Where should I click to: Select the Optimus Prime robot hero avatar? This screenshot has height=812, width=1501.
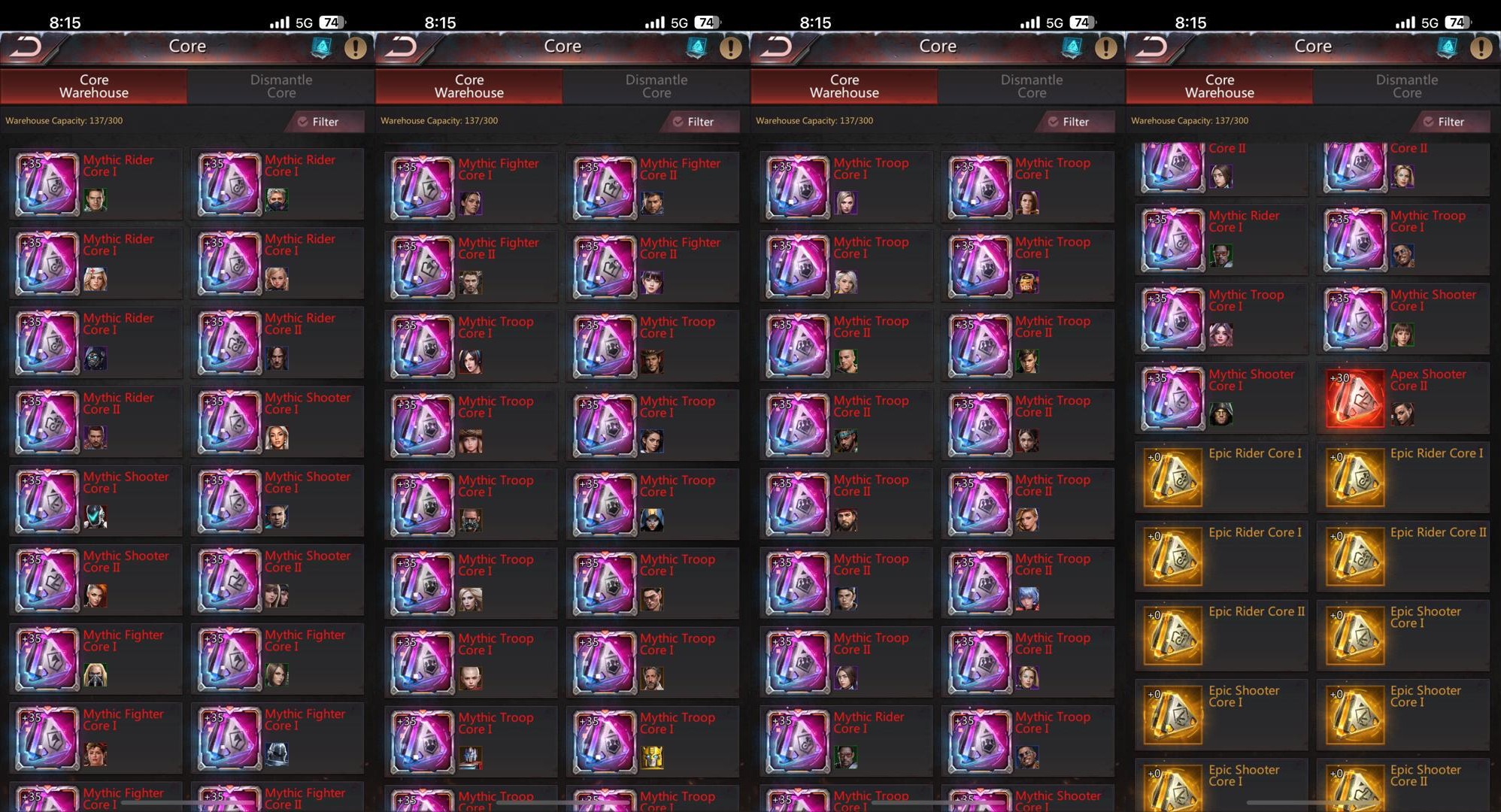(x=471, y=757)
